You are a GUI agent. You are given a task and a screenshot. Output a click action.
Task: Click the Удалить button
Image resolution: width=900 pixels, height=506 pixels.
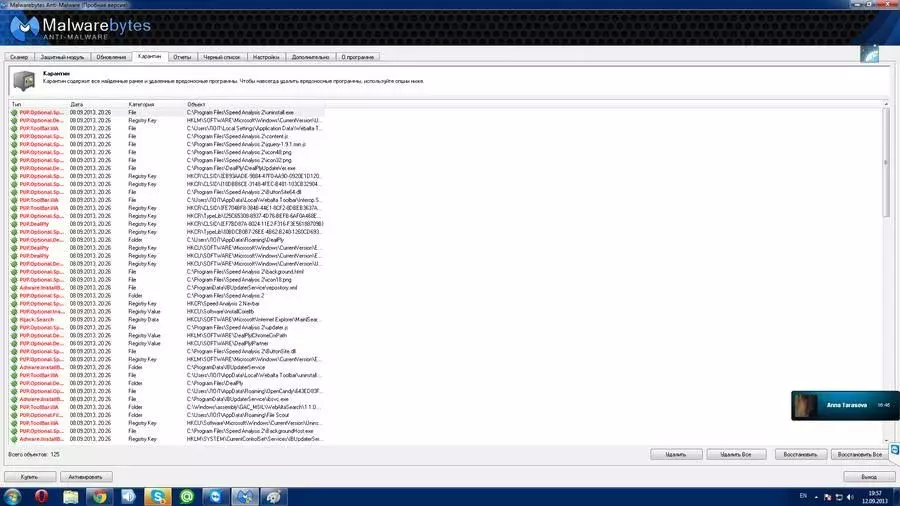tap(676, 454)
